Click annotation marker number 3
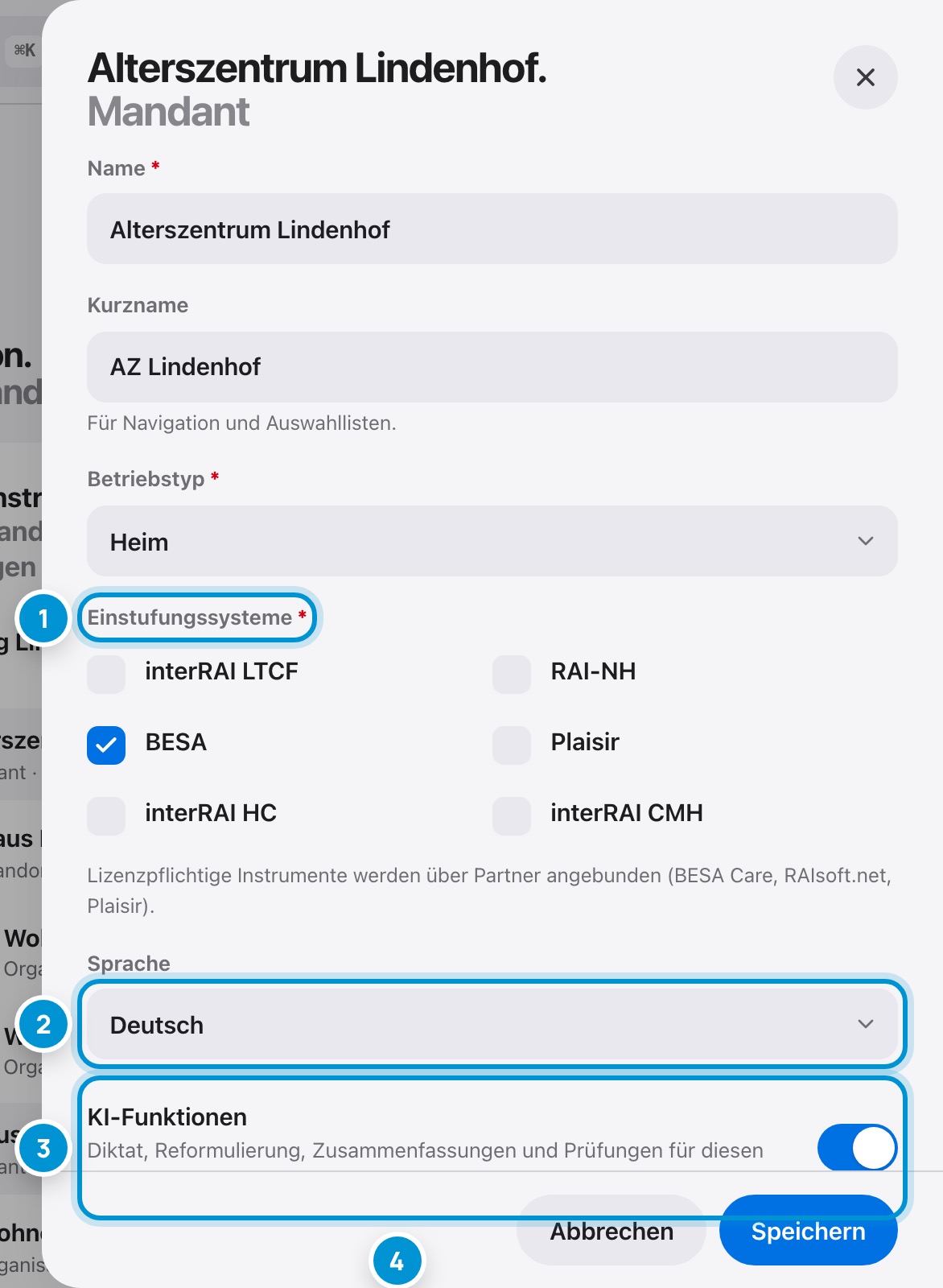Viewport: 943px width, 1288px height. [43, 1148]
